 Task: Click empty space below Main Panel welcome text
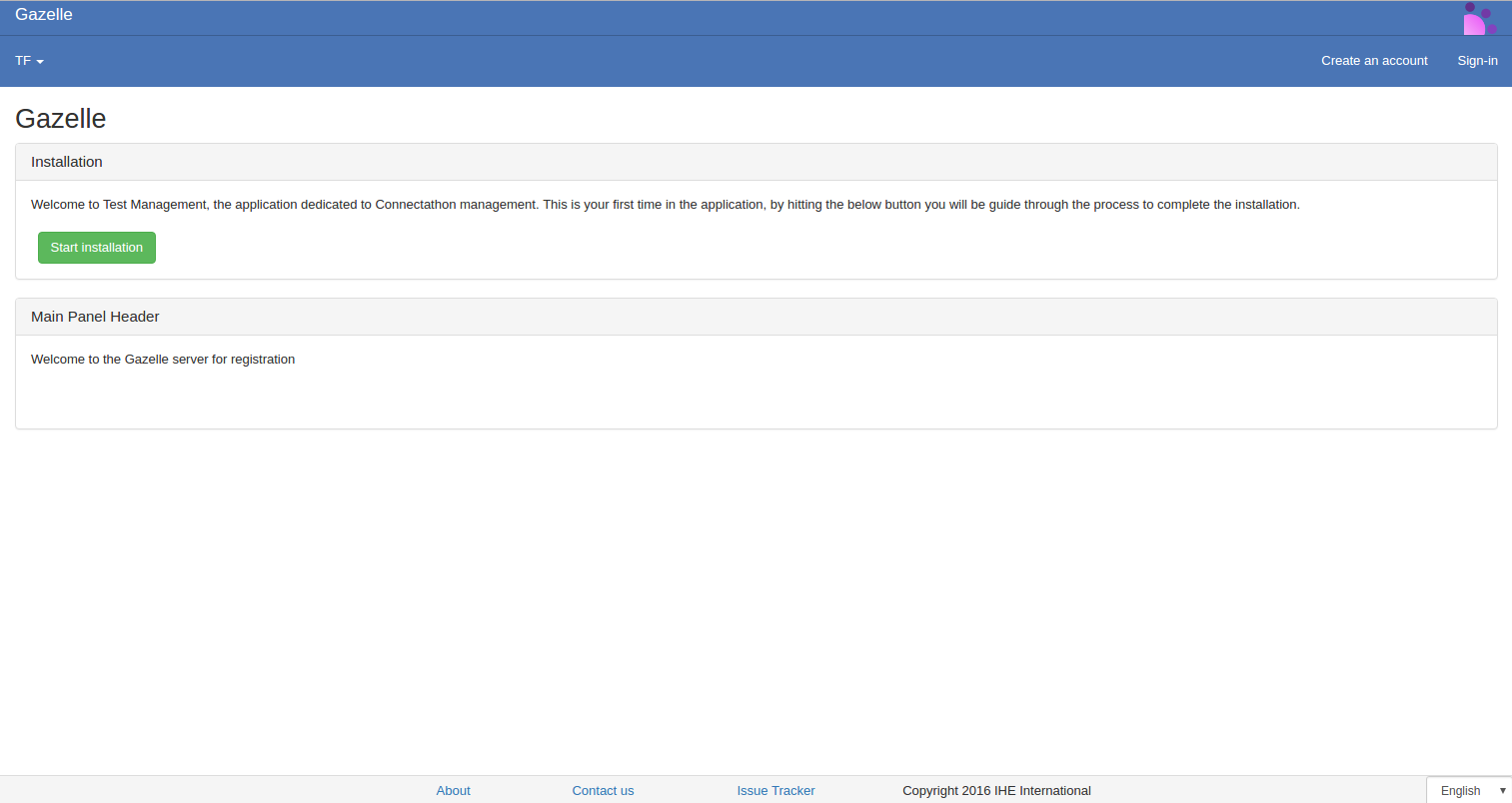click(x=700, y=400)
